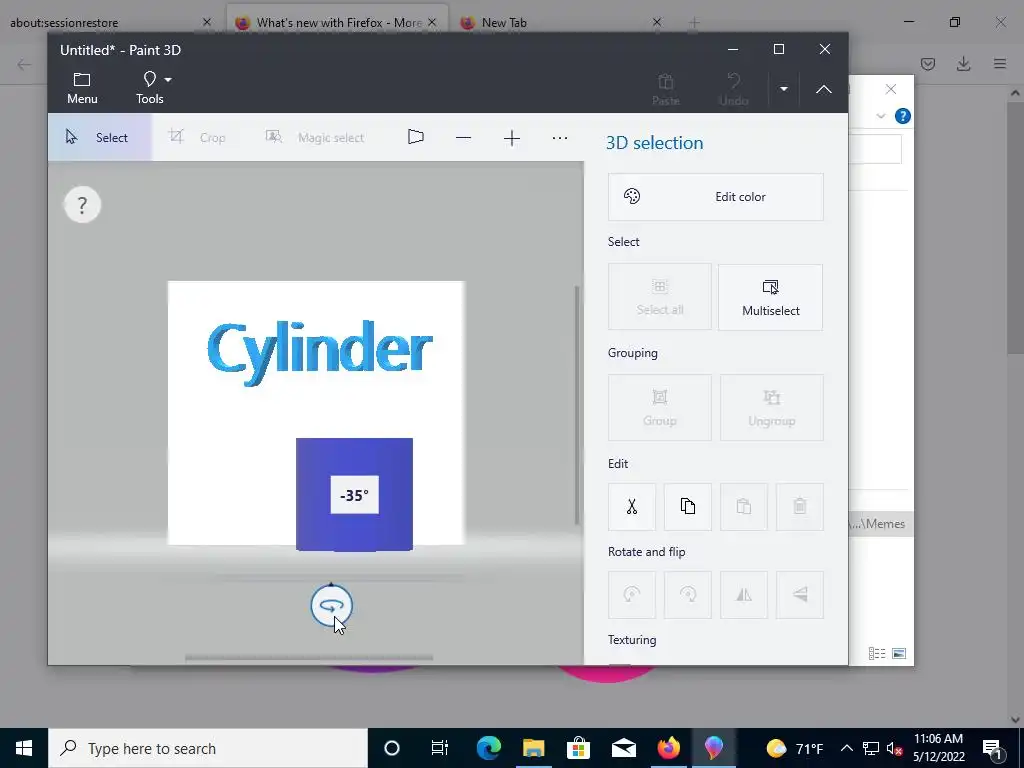
Task: Click the blue Cylinder 3D text object
Action: (319, 351)
